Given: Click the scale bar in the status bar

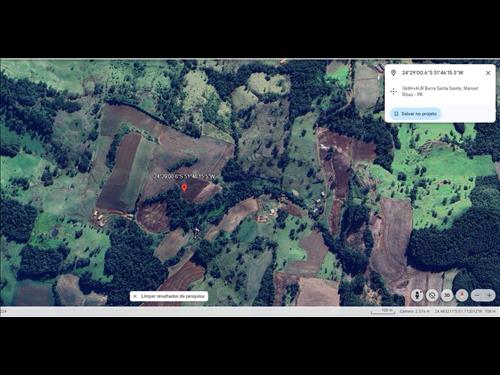Looking at the screenshot, I should point(383,311).
